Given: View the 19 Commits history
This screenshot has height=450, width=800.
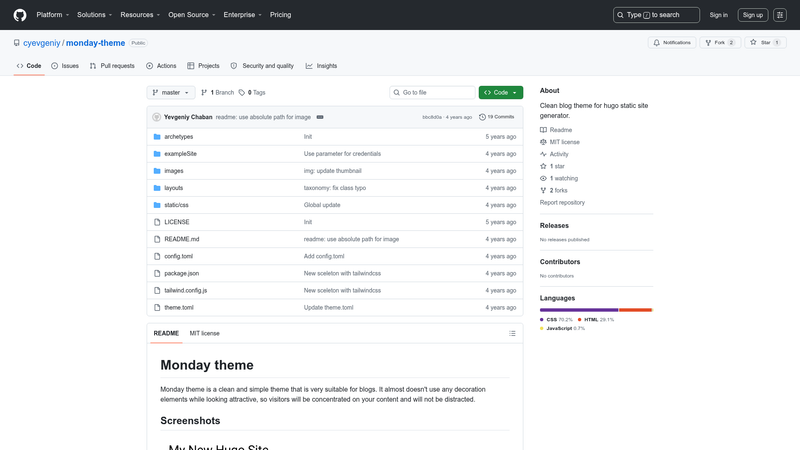Looking at the screenshot, I should point(496,117).
